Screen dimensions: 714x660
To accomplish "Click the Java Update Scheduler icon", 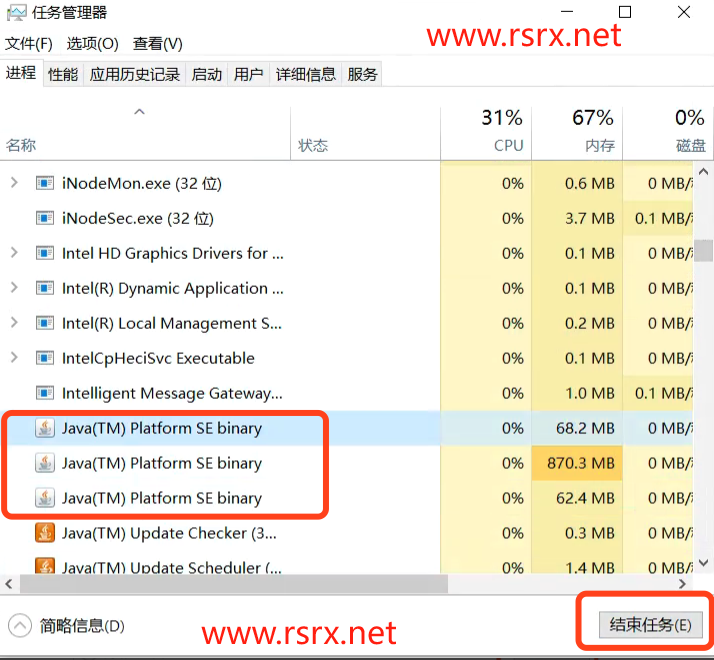I will pyautogui.click(x=45, y=566).
